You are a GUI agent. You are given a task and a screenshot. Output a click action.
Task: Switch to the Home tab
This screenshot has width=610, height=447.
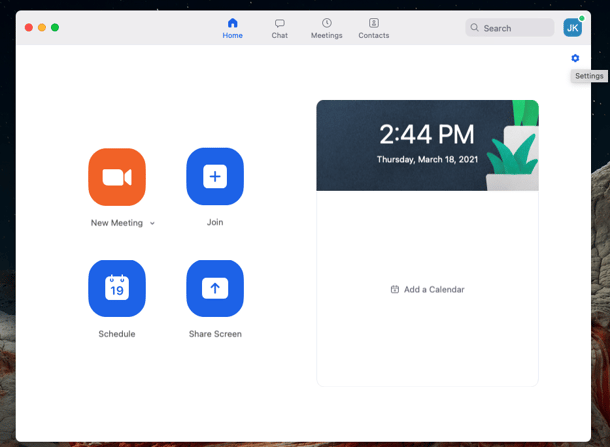click(233, 28)
